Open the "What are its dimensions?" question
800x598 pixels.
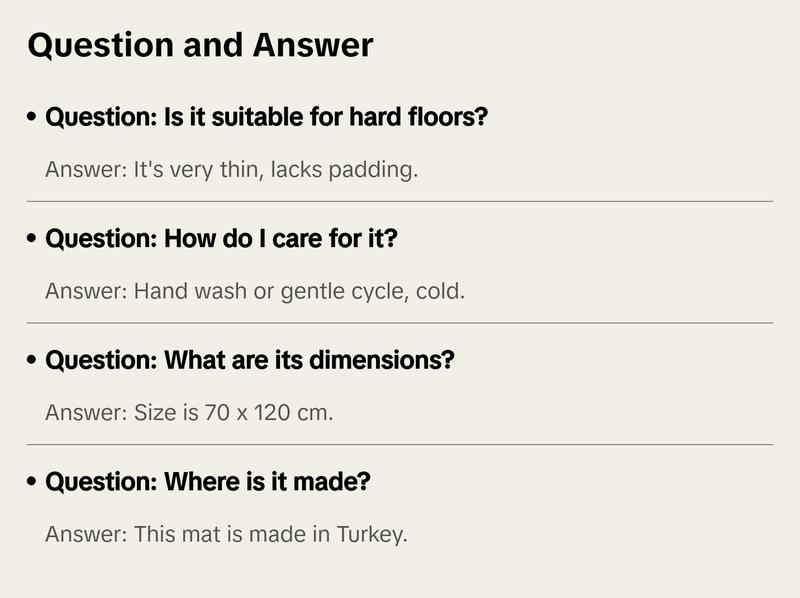[x=249, y=360]
